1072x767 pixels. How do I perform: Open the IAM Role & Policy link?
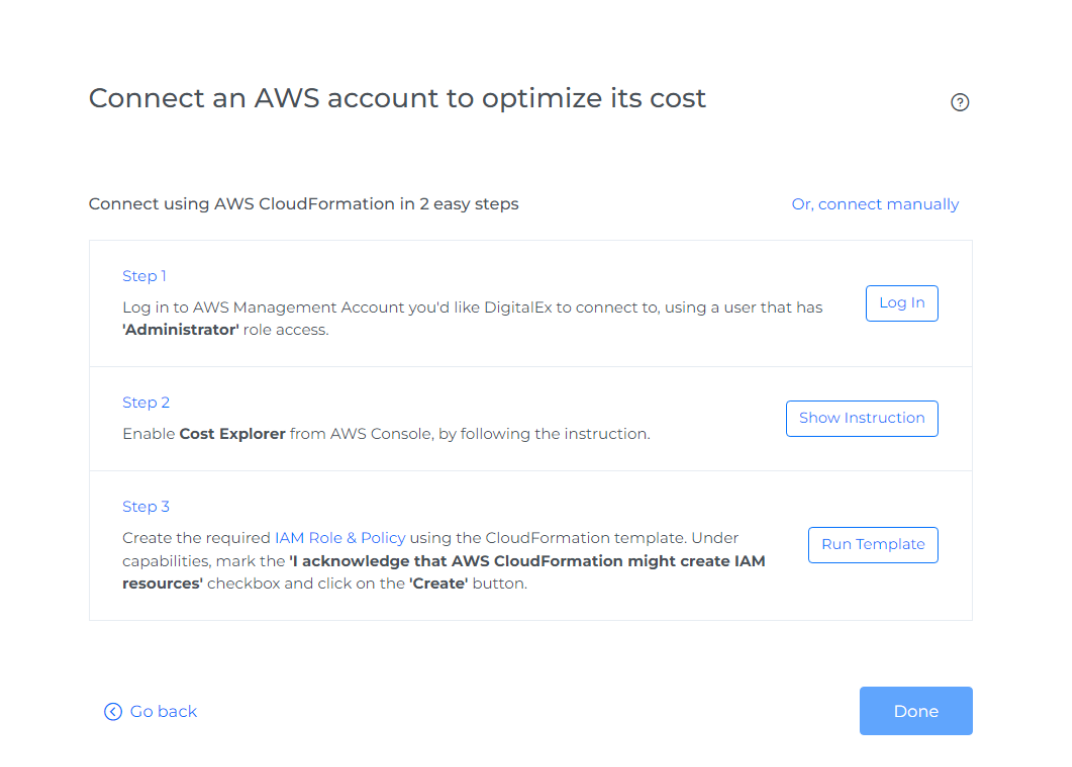(x=340, y=538)
